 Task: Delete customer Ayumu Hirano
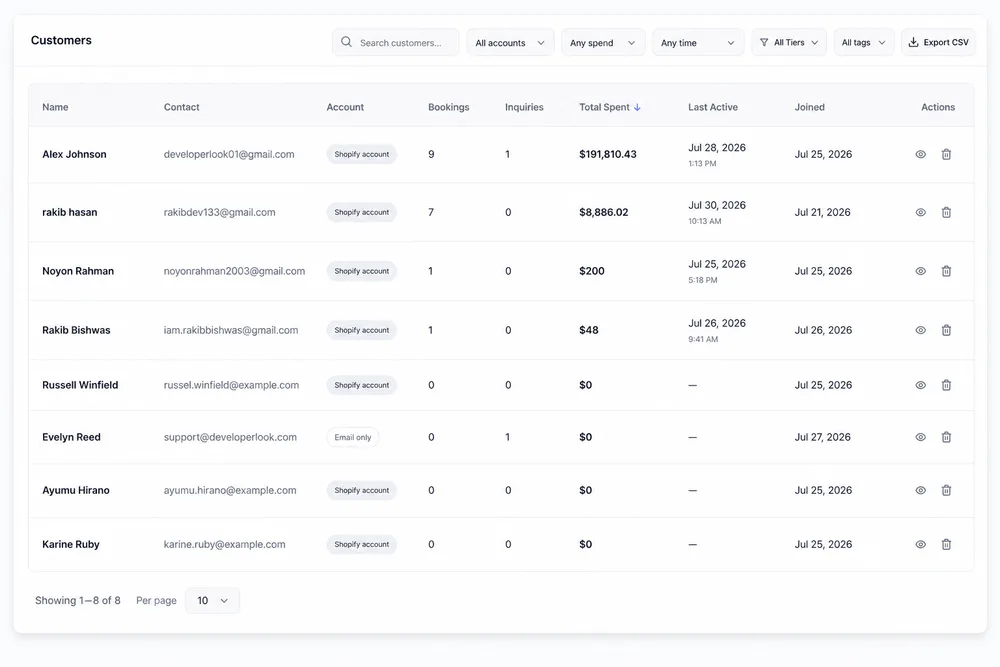click(946, 490)
